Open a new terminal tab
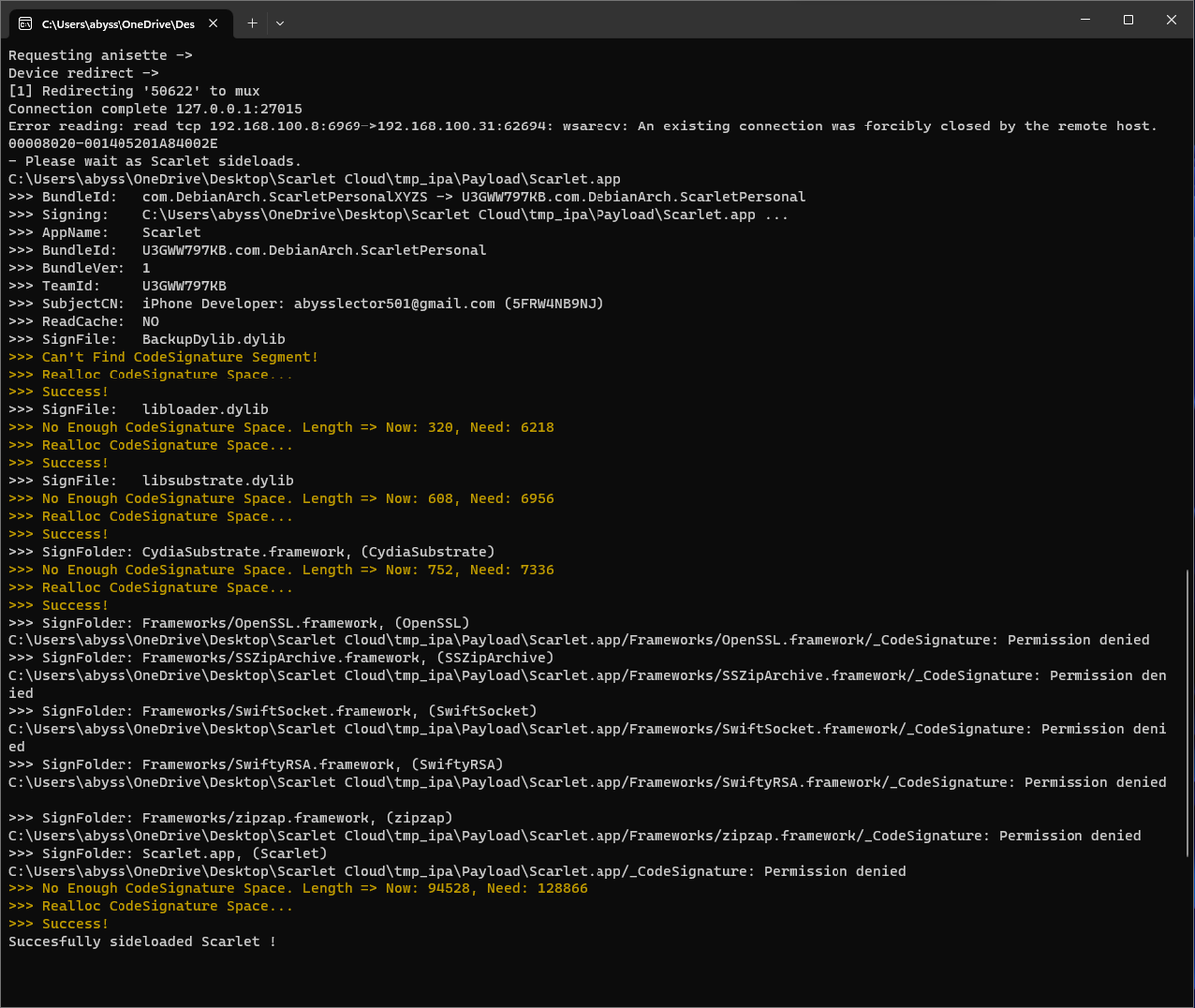The image size is (1195, 1008). [x=252, y=23]
